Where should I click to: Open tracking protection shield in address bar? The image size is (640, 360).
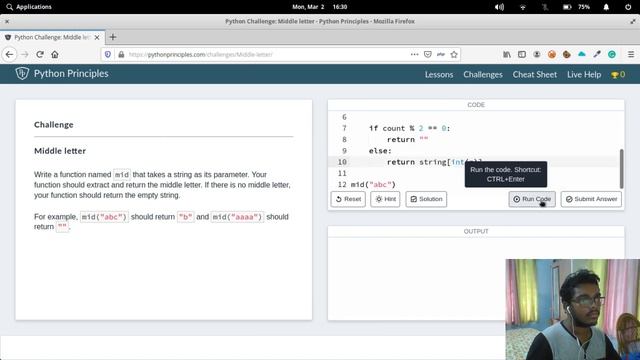point(108,54)
